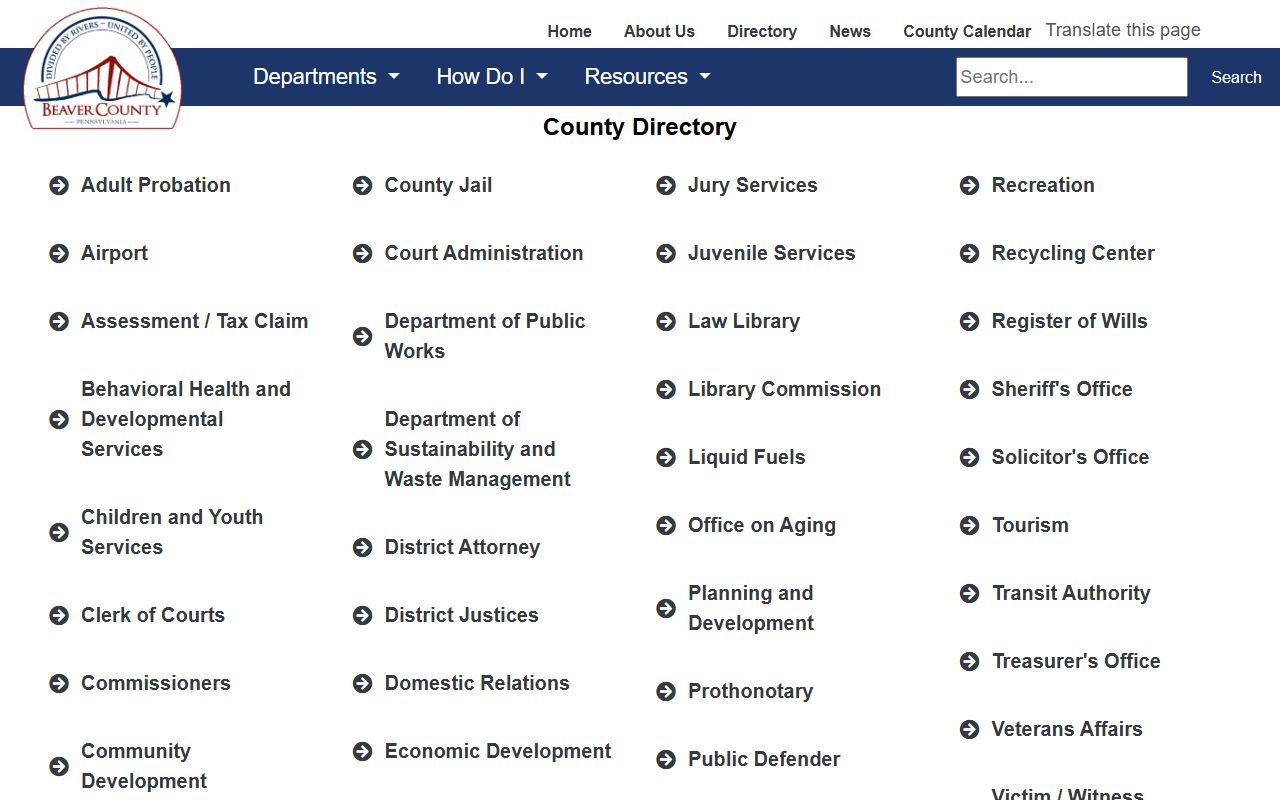1280x800 pixels.
Task: Open the Recycling Center link
Action: pyautogui.click(x=1073, y=253)
